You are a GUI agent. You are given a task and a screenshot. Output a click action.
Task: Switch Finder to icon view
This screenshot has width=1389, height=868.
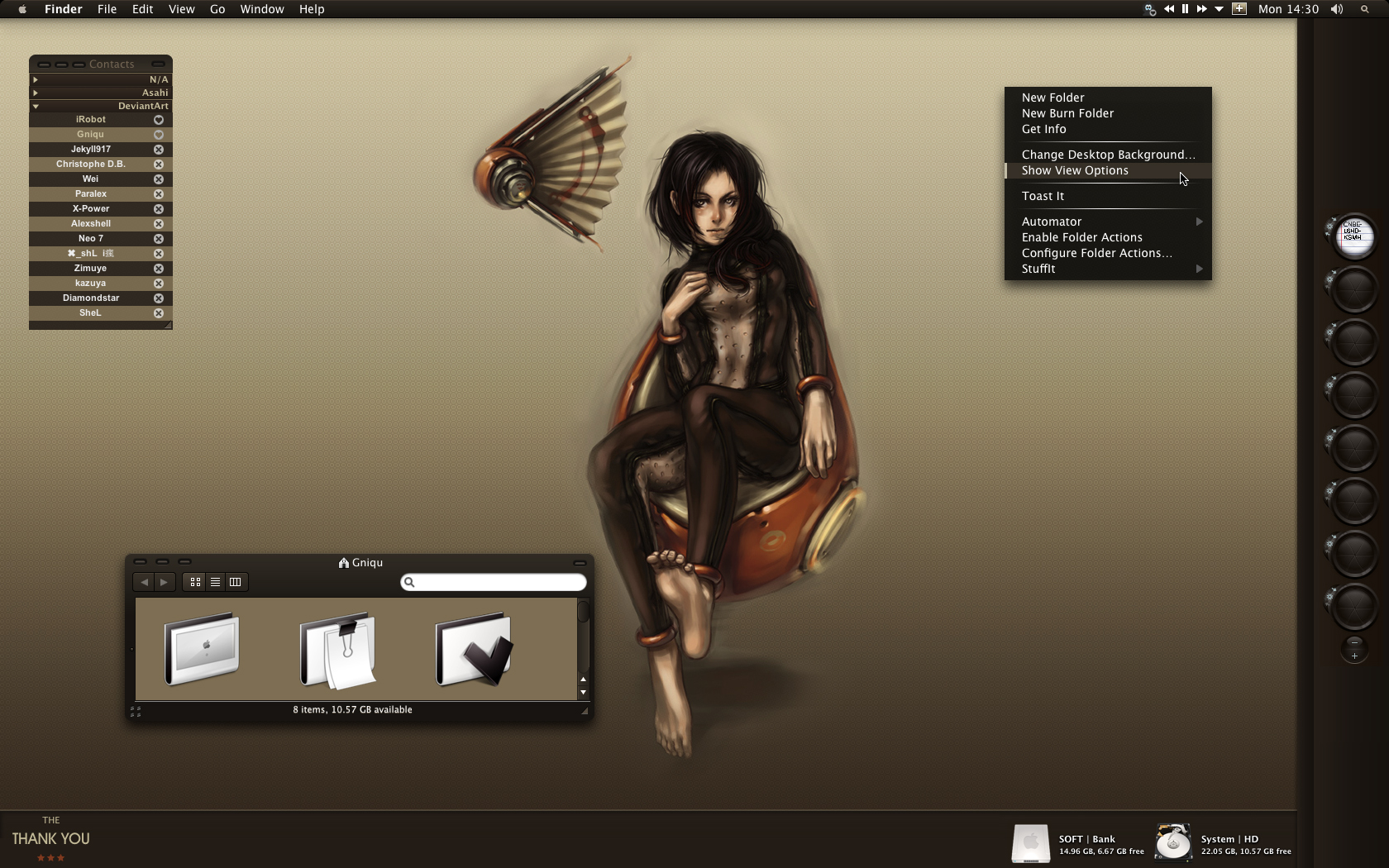tap(195, 582)
